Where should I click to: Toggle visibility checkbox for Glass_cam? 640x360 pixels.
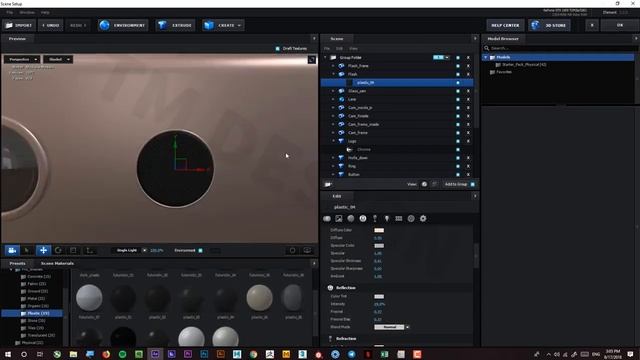point(458,91)
